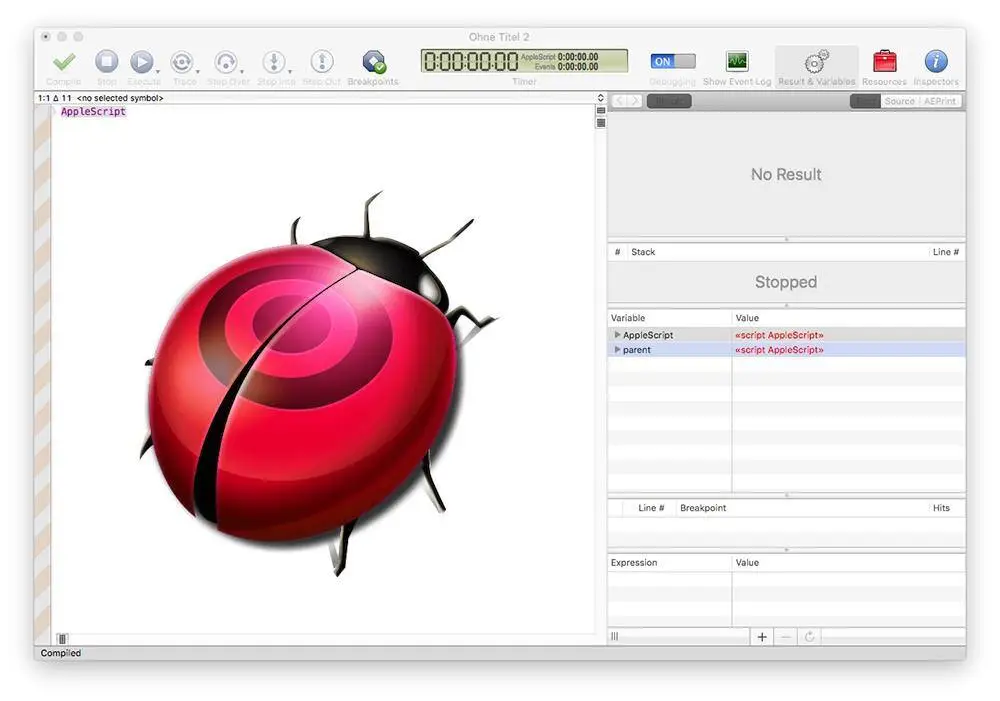This screenshot has height=701, width=1000.
Task: Open the Show Event Log icon
Action: click(737, 61)
